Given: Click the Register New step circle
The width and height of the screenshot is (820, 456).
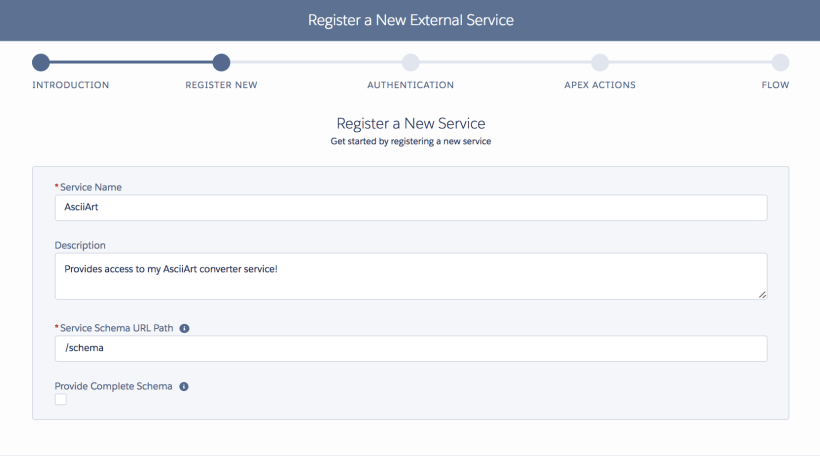Looking at the screenshot, I should (x=222, y=63).
